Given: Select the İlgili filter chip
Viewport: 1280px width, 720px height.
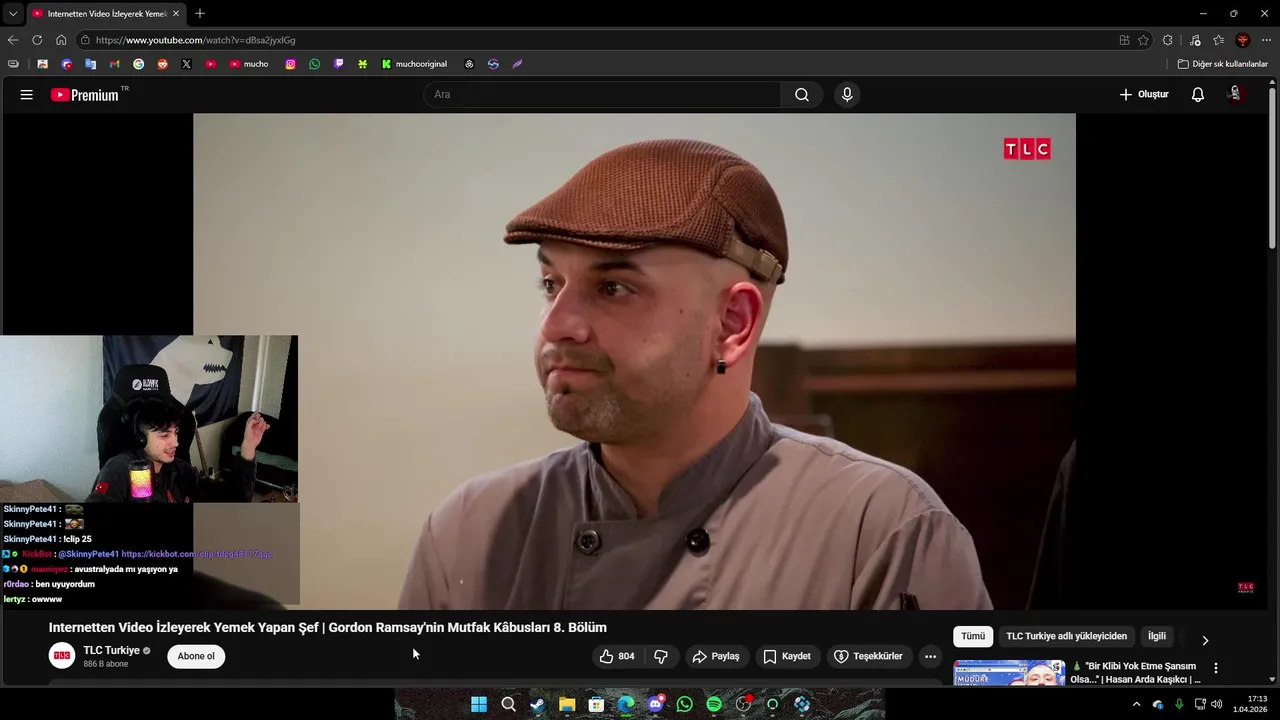Looking at the screenshot, I should pos(1157,636).
